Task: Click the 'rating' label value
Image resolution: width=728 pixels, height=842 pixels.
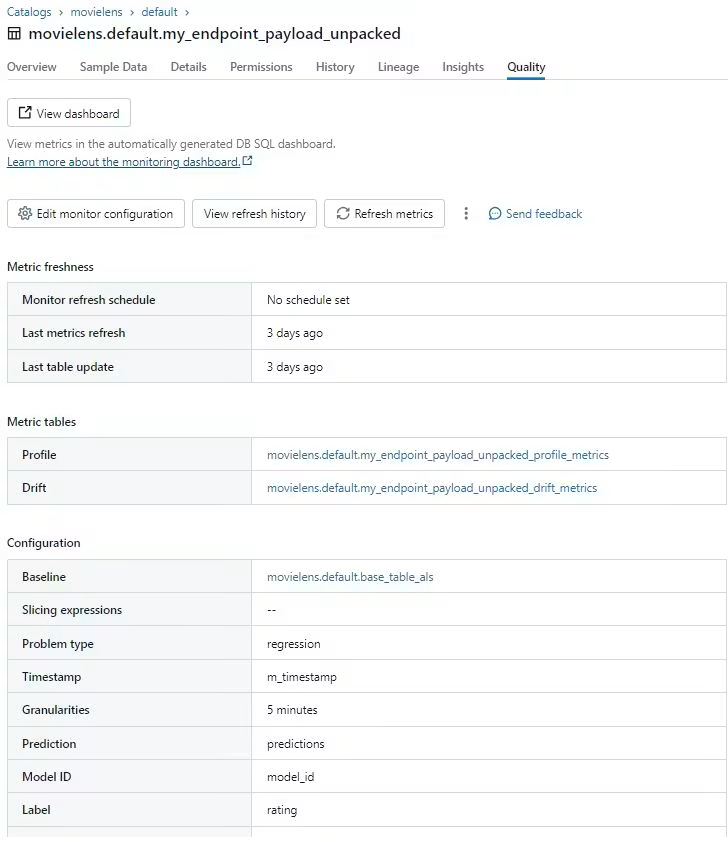Action: (282, 810)
